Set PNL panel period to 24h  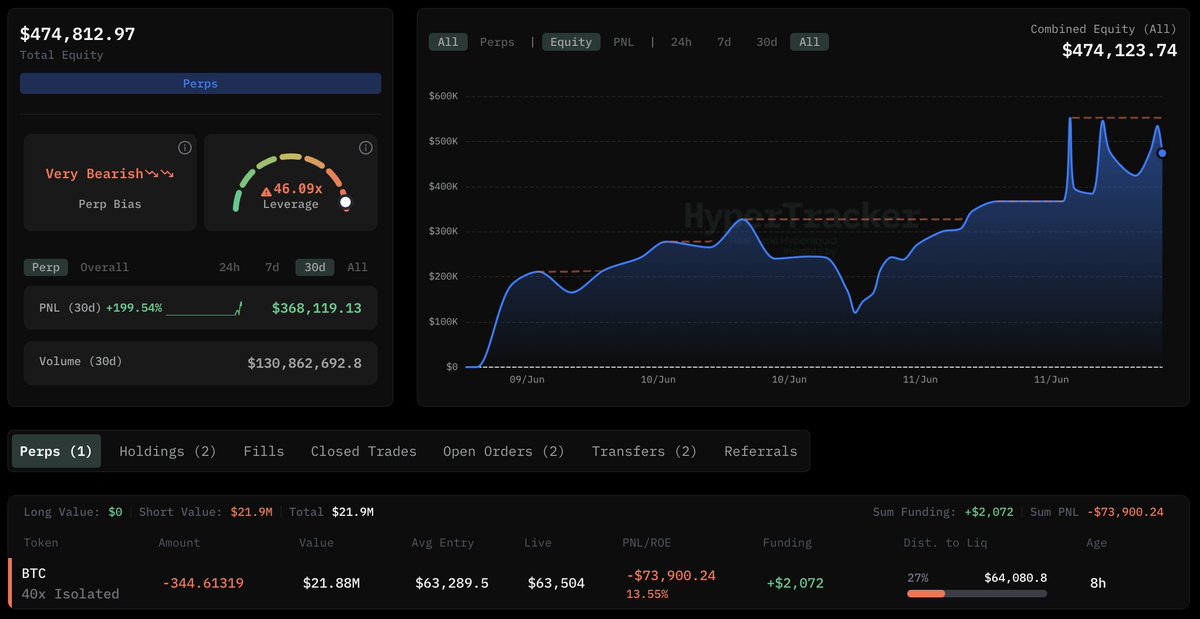point(229,267)
